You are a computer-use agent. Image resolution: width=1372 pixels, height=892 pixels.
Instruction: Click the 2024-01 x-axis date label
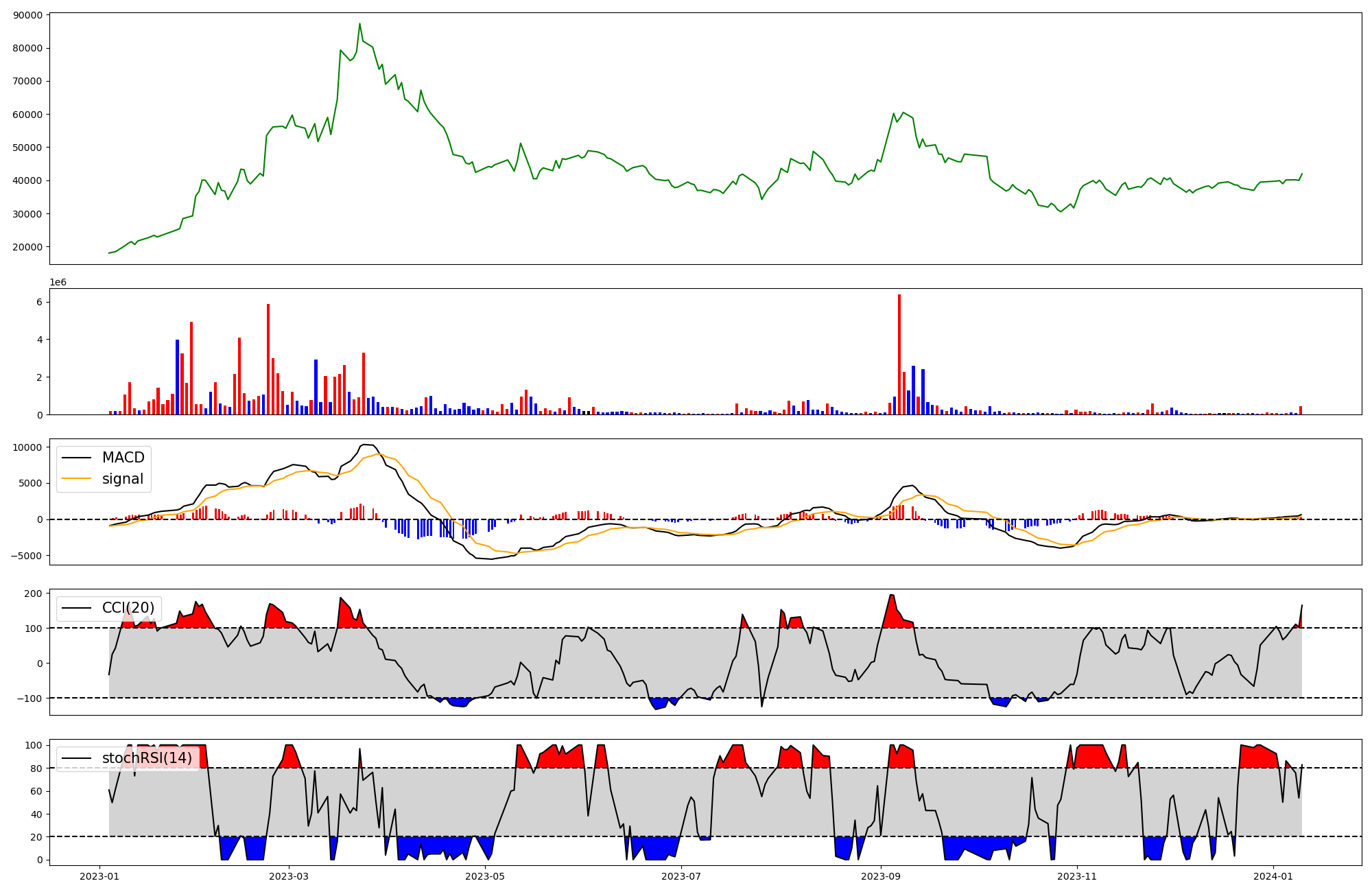point(1273,876)
